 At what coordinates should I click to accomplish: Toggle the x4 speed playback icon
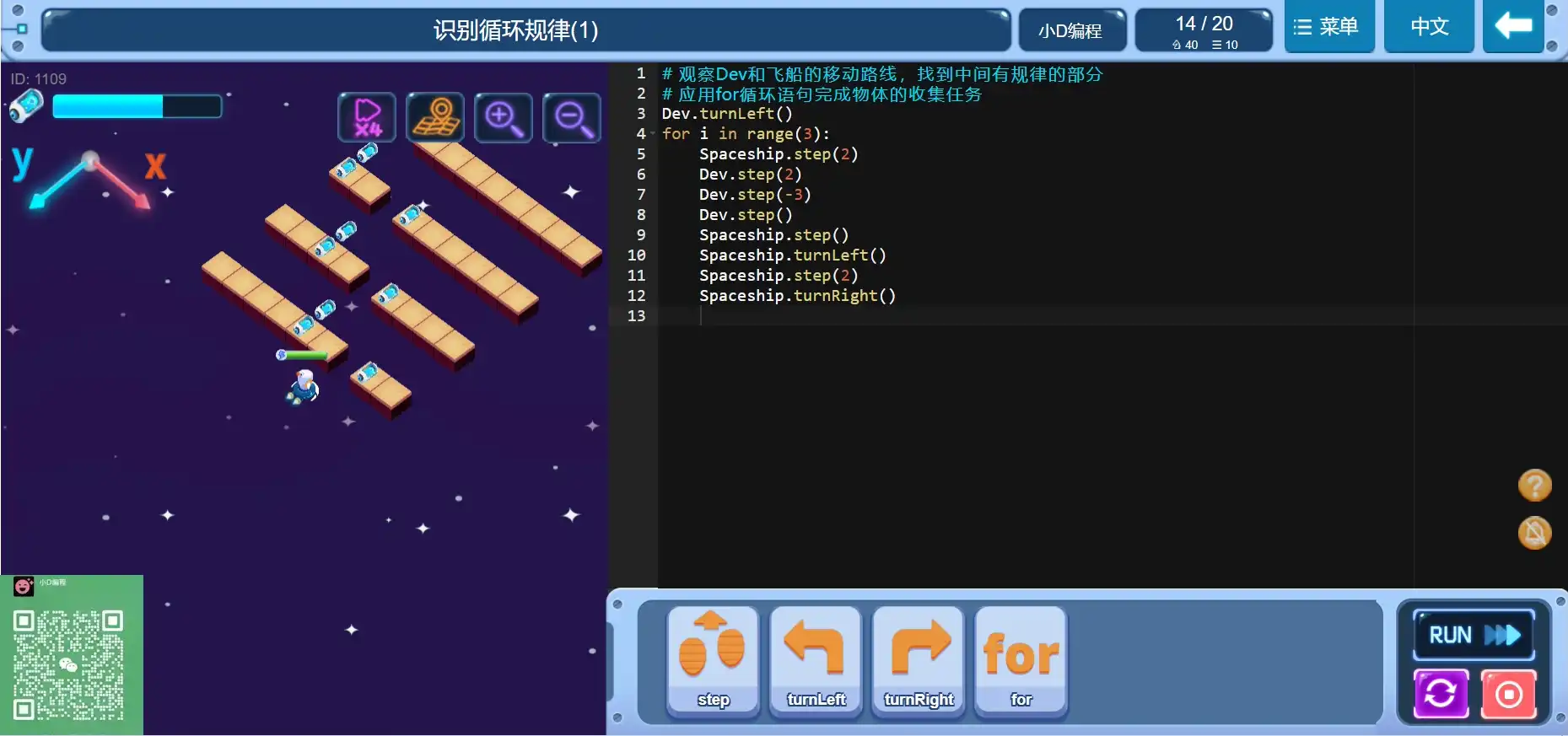tap(367, 118)
